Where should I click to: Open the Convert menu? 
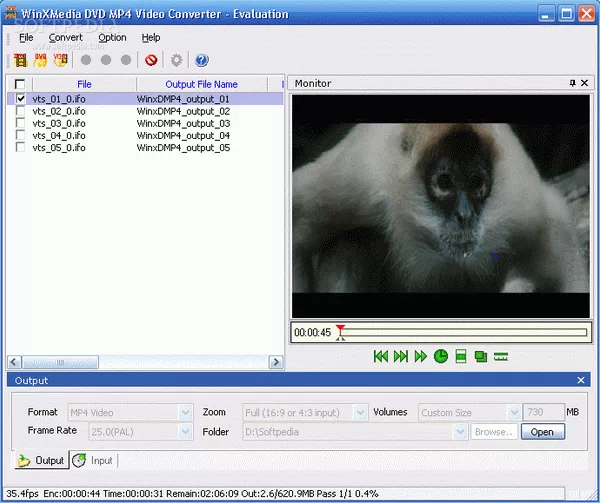[66, 38]
